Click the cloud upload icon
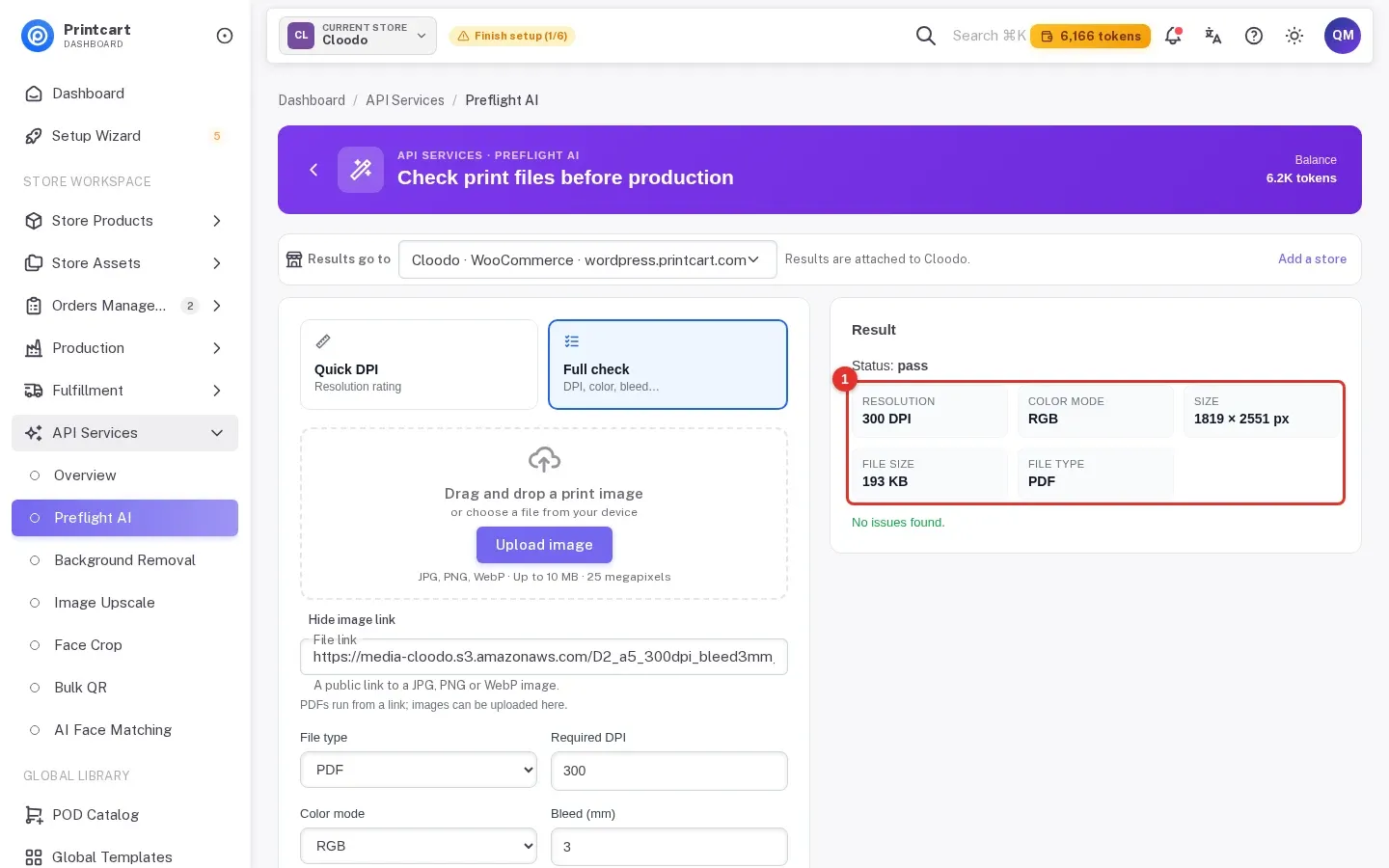 point(544,459)
